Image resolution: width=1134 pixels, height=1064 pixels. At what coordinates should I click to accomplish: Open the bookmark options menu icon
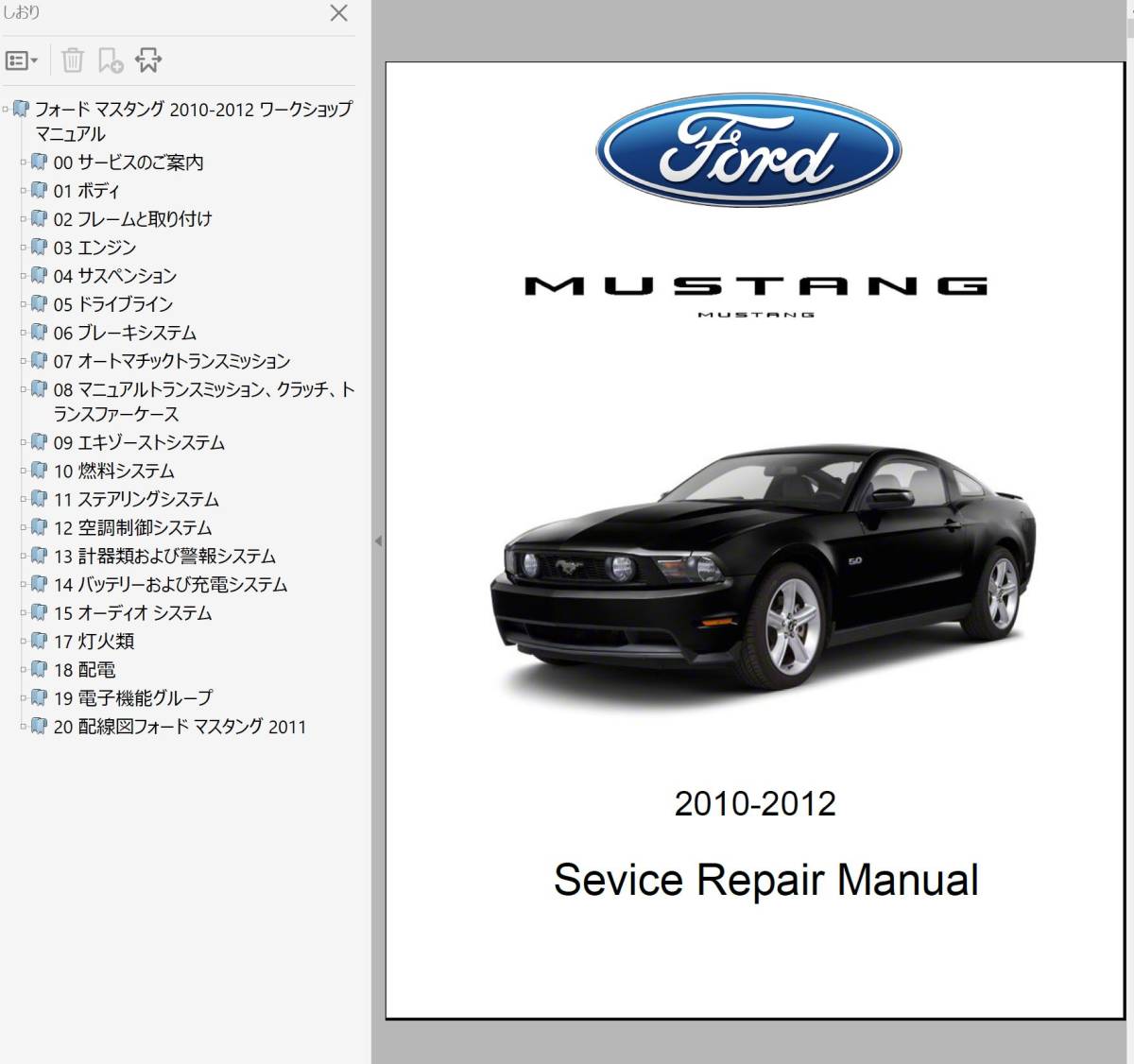click(x=21, y=60)
